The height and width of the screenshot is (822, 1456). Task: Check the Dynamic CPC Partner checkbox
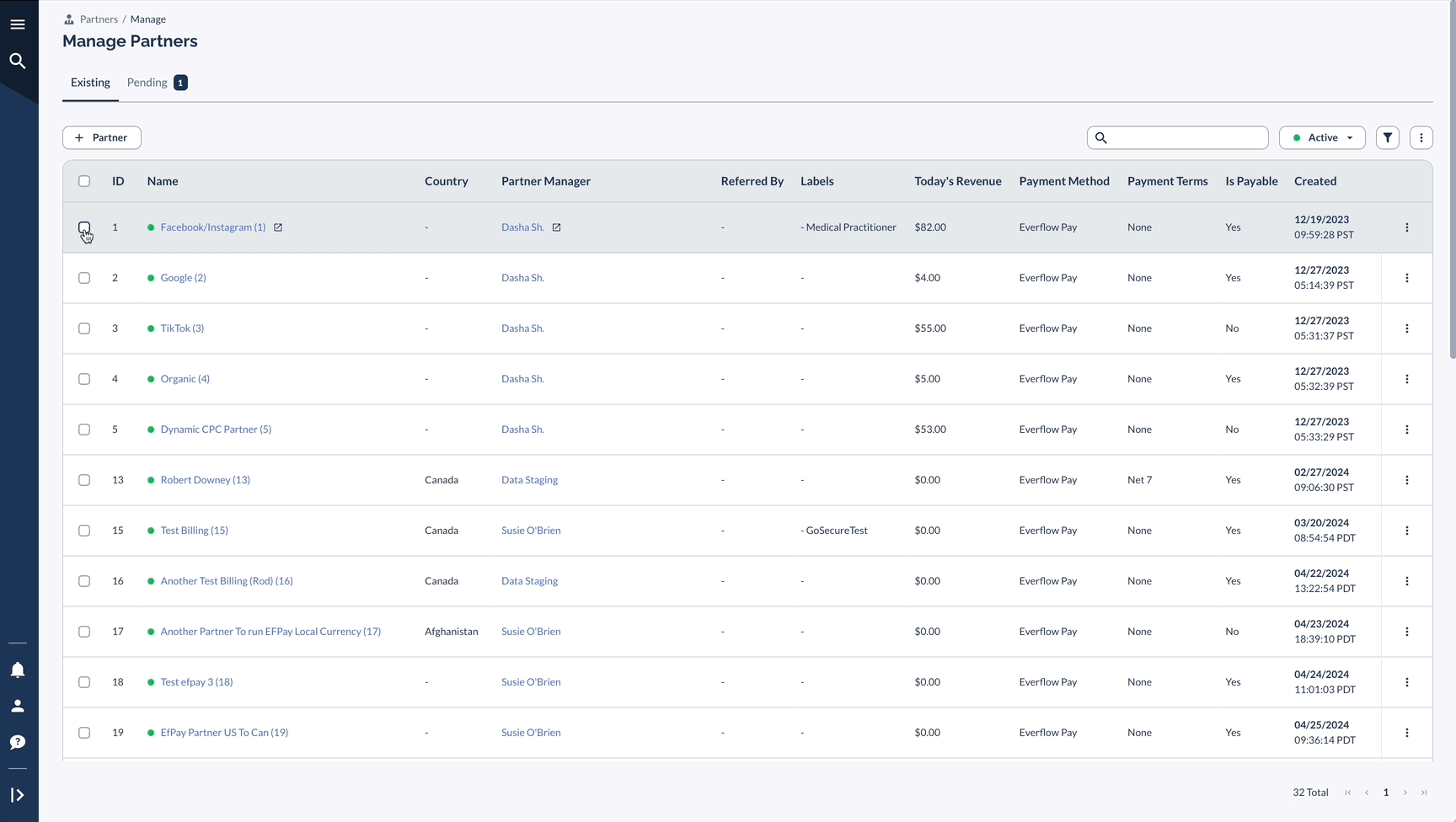point(84,430)
